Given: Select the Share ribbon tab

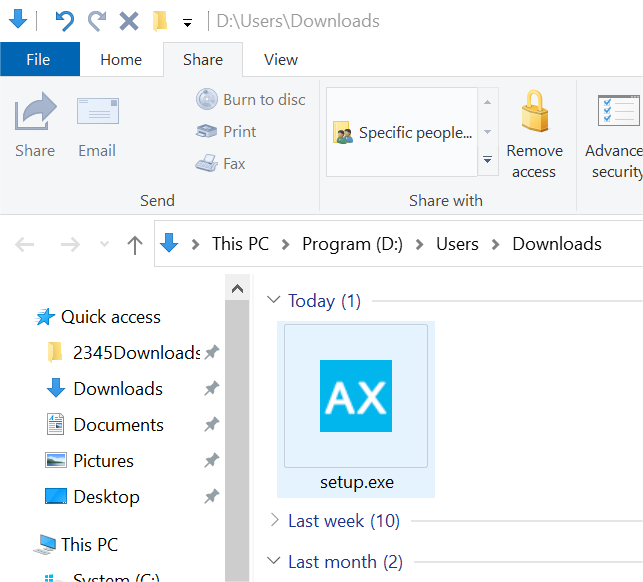Looking at the screenshot, I should (x=203, y=59).
